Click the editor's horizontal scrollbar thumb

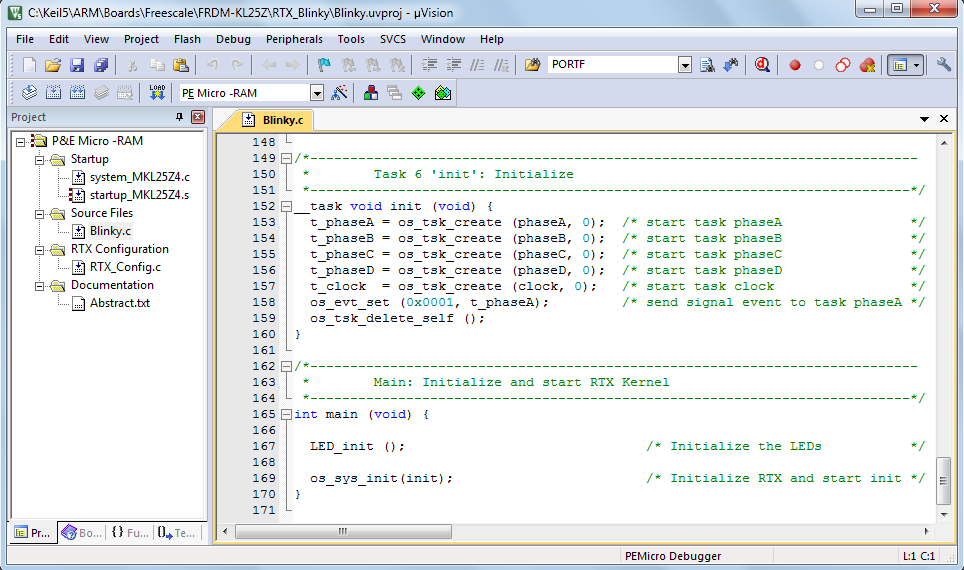(343, 531)
